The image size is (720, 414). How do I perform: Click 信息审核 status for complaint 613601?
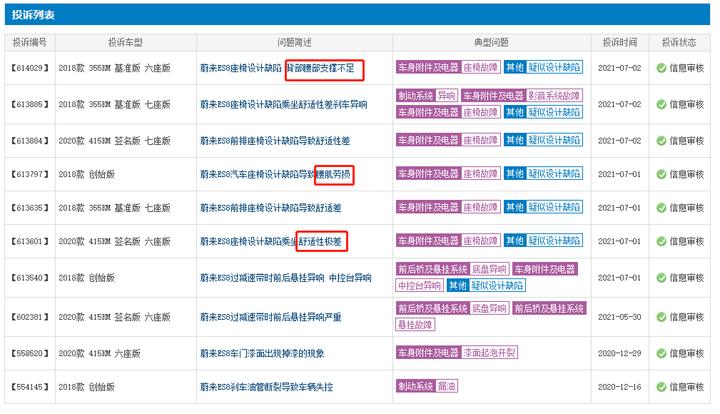click(686, 241)
